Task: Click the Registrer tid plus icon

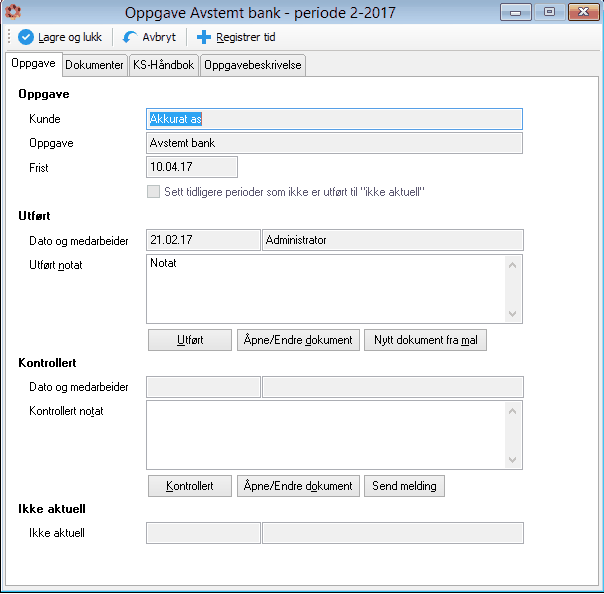Action: [x=204, y=37]
